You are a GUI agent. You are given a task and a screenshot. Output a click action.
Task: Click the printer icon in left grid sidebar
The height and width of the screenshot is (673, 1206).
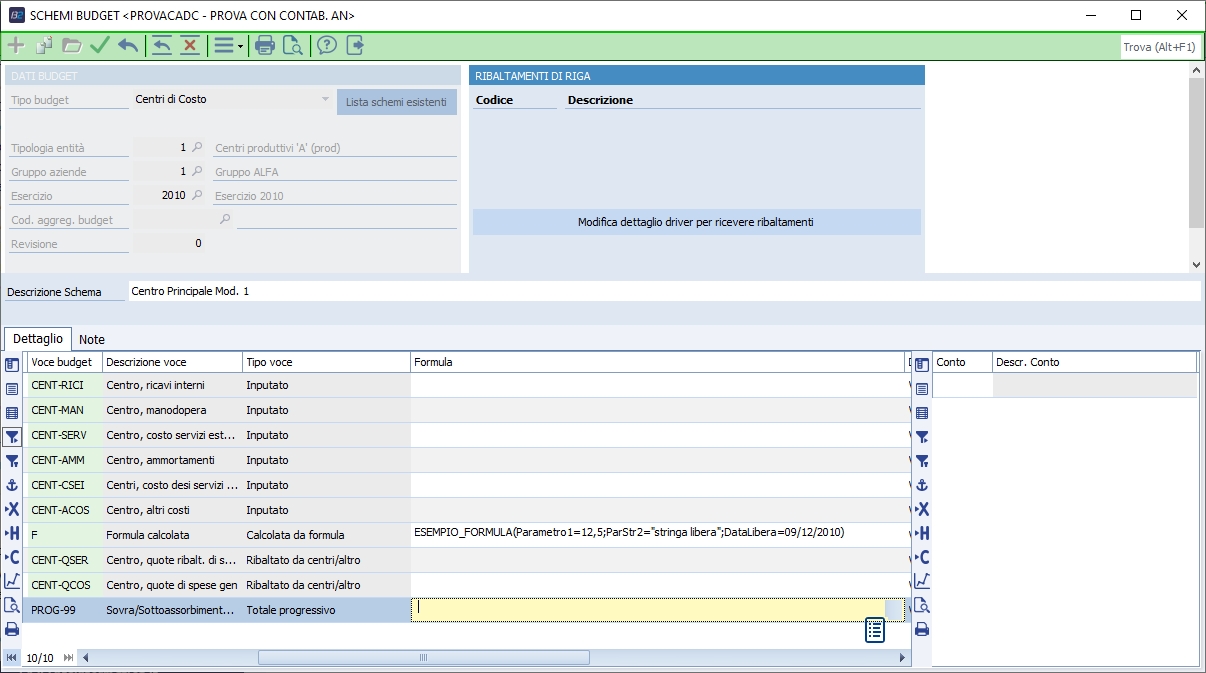point(12,629)
